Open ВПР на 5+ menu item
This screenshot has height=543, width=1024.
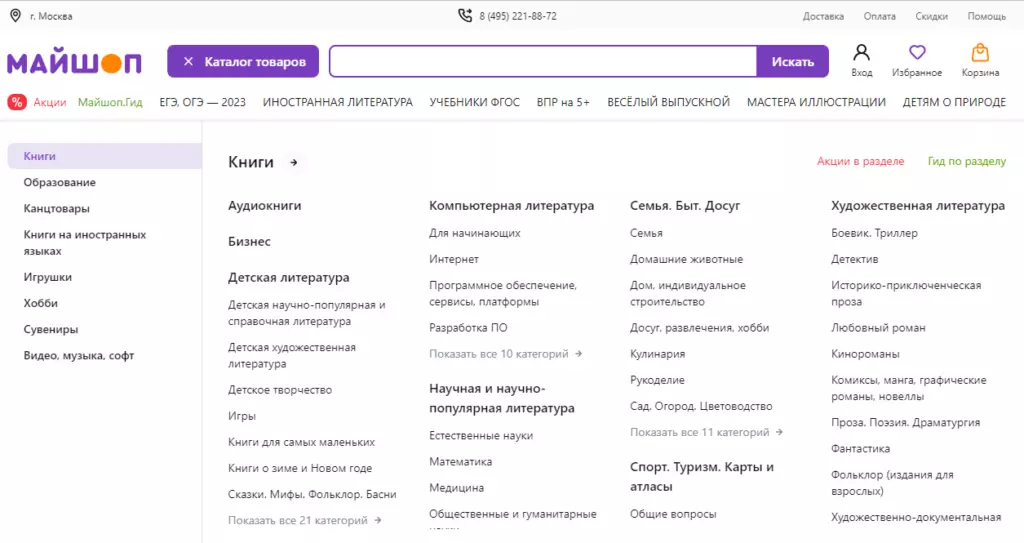click(563, 102)
